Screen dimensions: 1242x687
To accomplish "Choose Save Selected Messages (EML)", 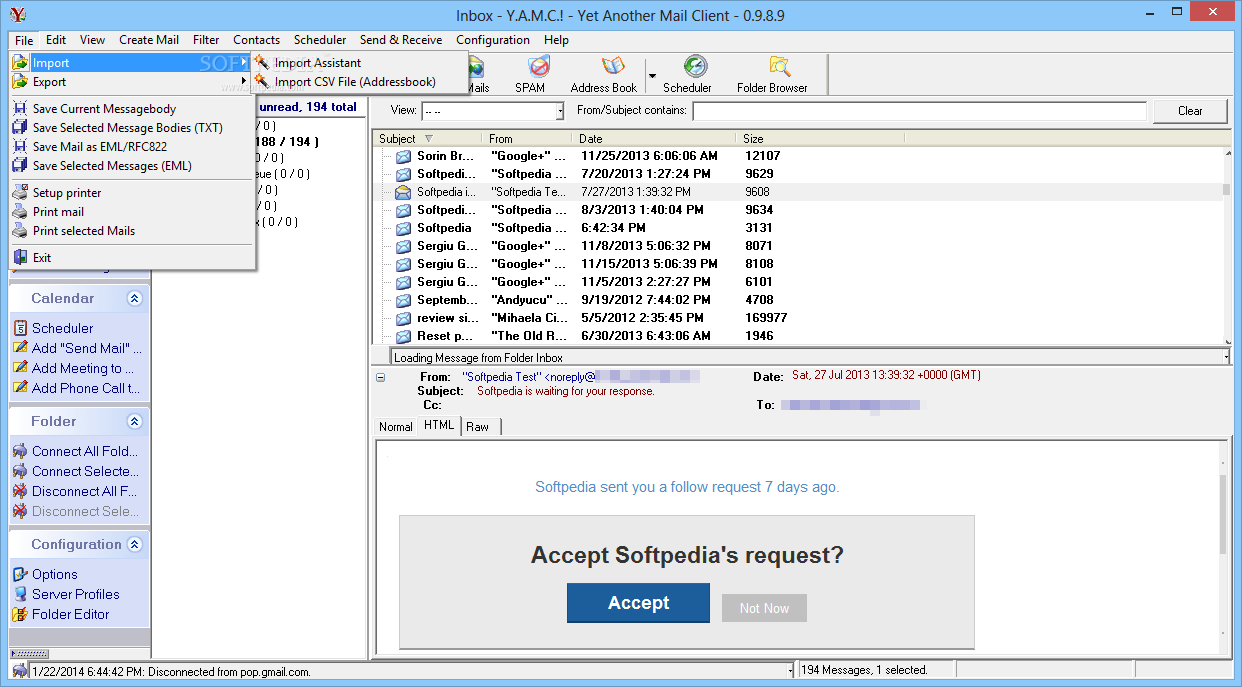I will (x=112, y=165).
